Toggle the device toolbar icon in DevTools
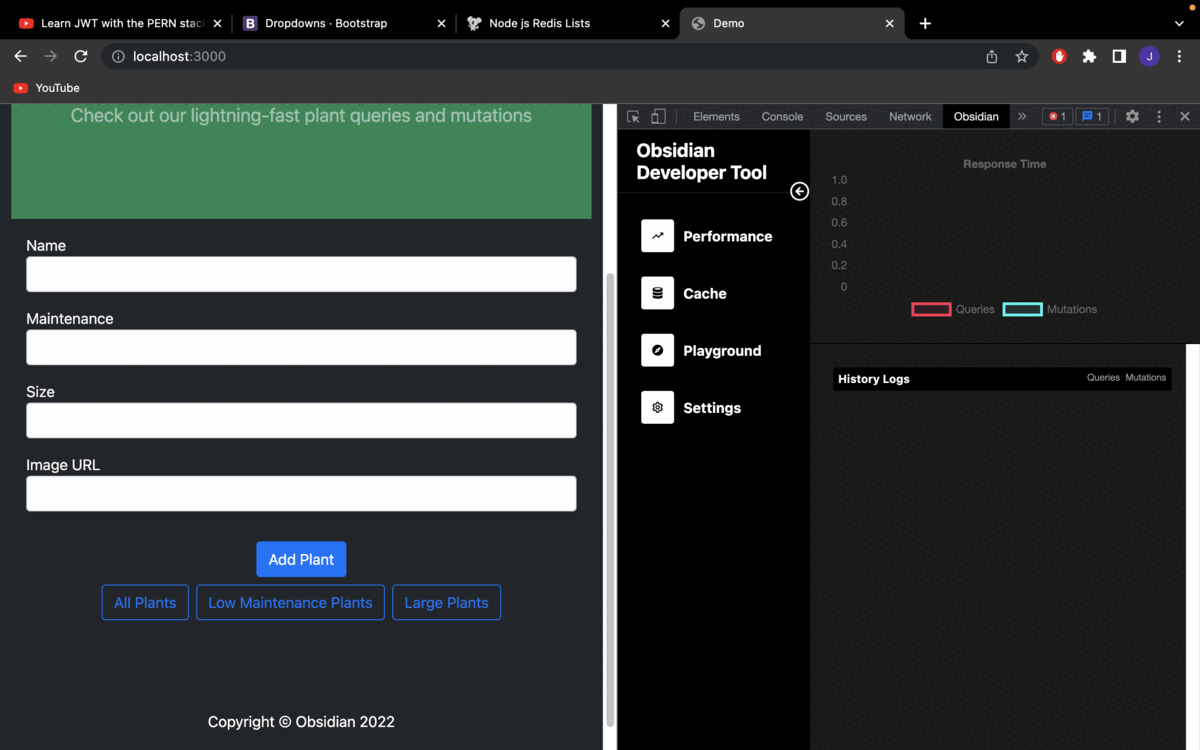 pos(658,117)
